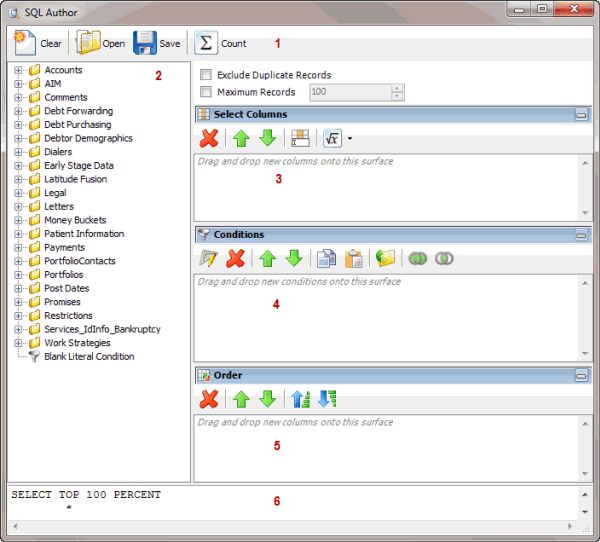600x542 pixels.
Task: Click the edit condition funnel pencil icon
Action: pos(209,258)
